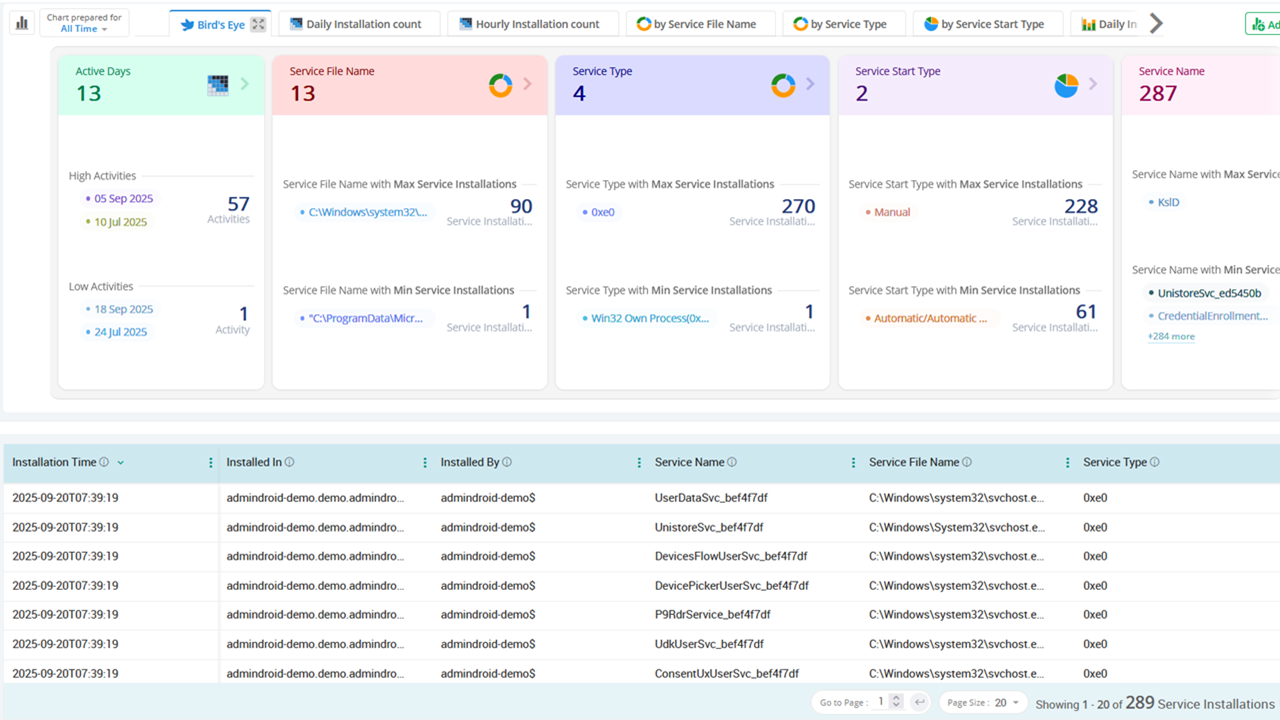
Task: Click the Service File Name donut chart icon
Action: [500, 85]
